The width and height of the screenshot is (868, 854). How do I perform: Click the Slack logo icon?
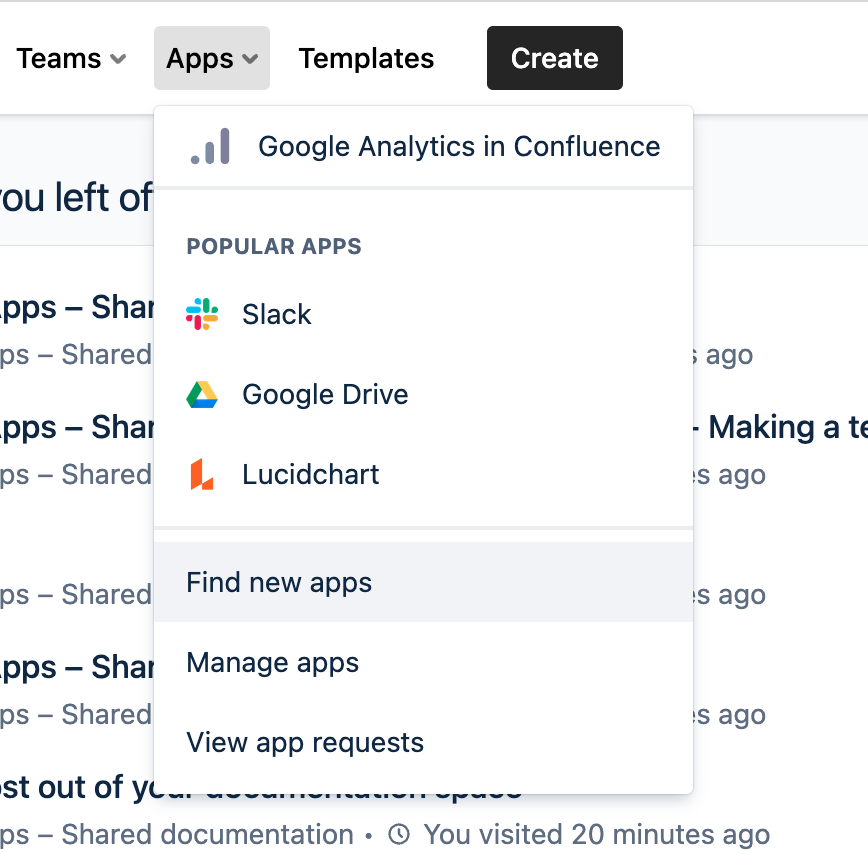coord(202,314)
